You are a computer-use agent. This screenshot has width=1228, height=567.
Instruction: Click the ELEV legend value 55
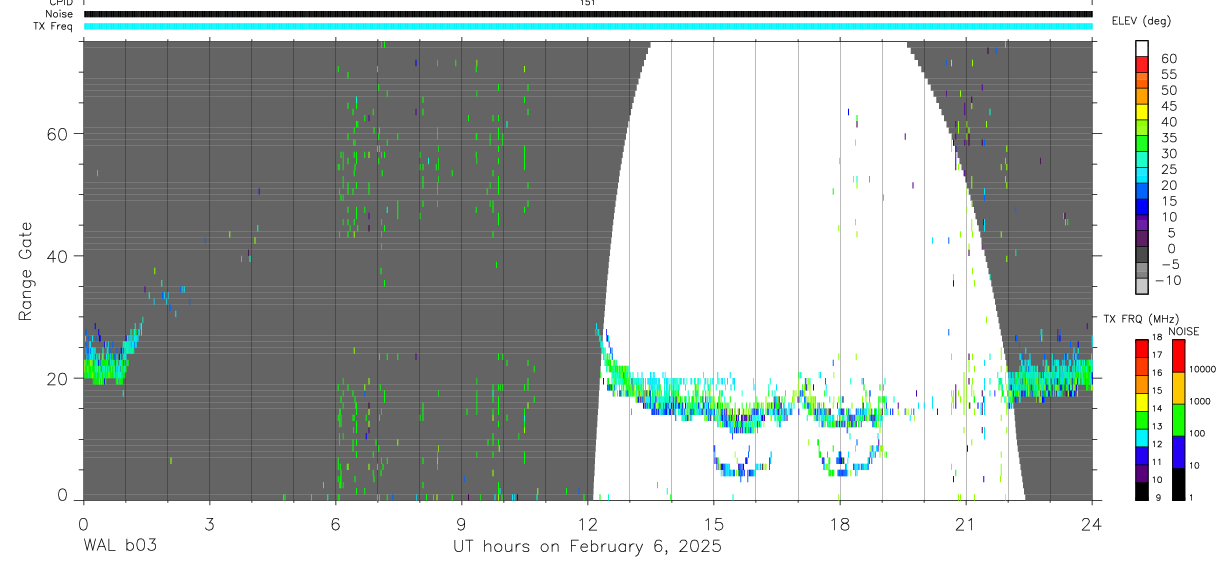tap(1168, 75)
